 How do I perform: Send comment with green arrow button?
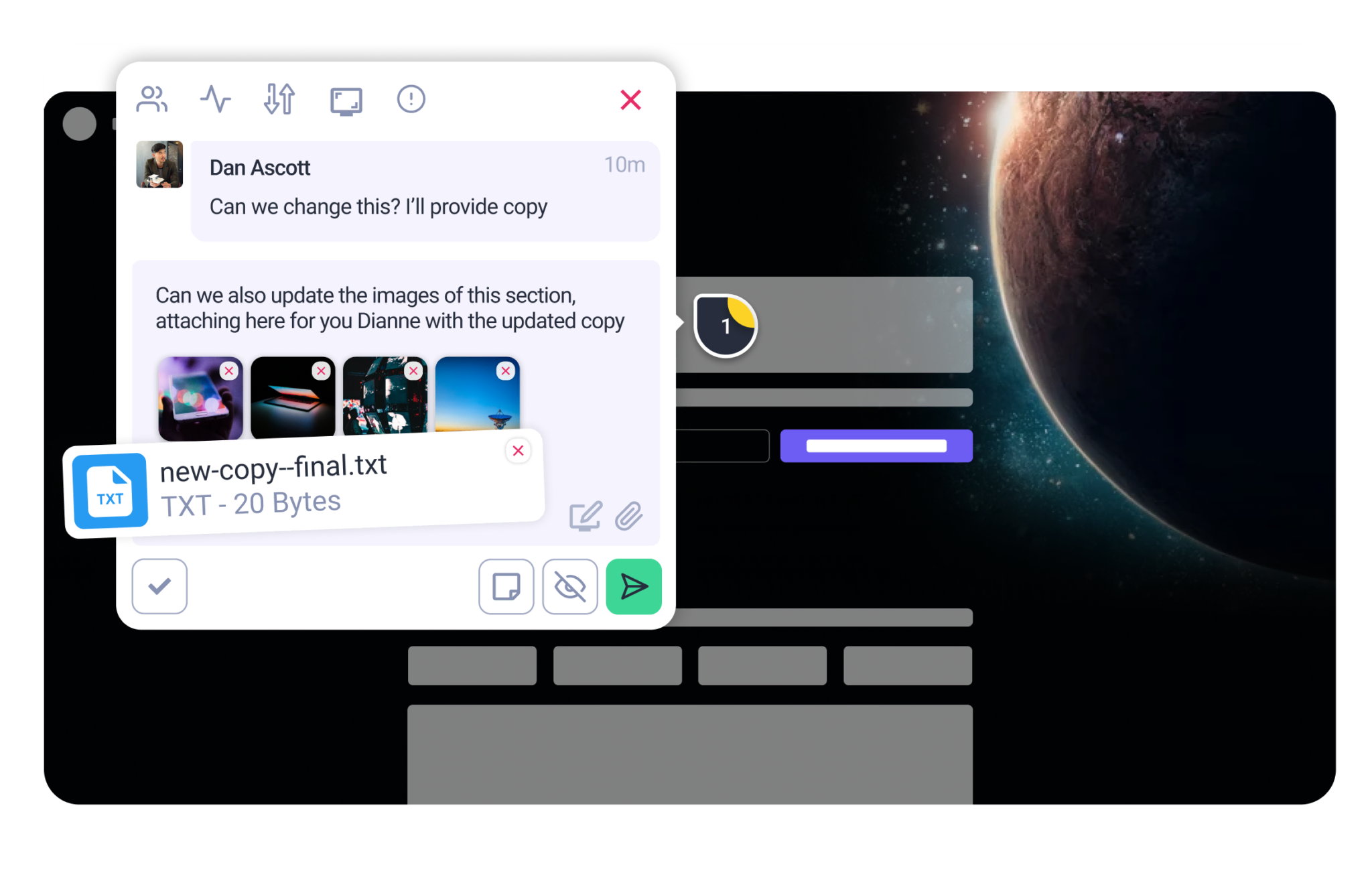point(633,586)
